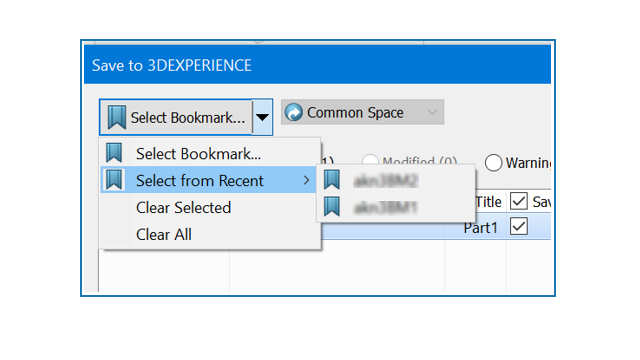Click the first recent bookmark's icon in submenu
Image resolution: width=640 pixels, height=360 pixels.
[332, 180]
